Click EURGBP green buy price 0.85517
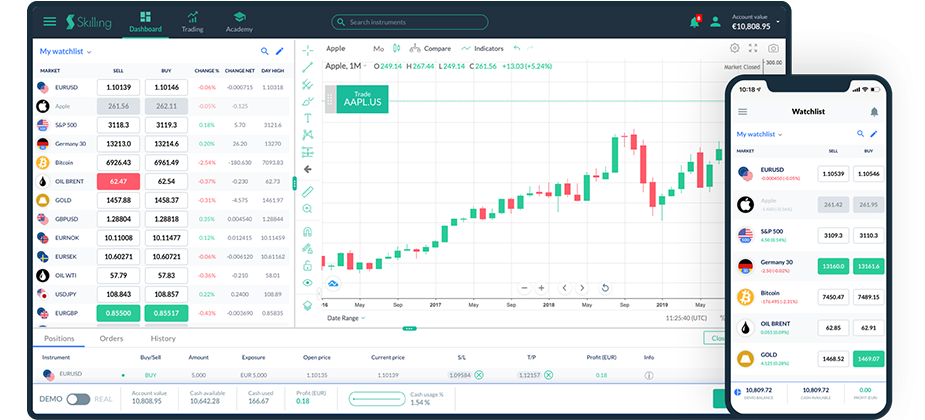This screenshot has height=420, width=925. pos(166,313)
